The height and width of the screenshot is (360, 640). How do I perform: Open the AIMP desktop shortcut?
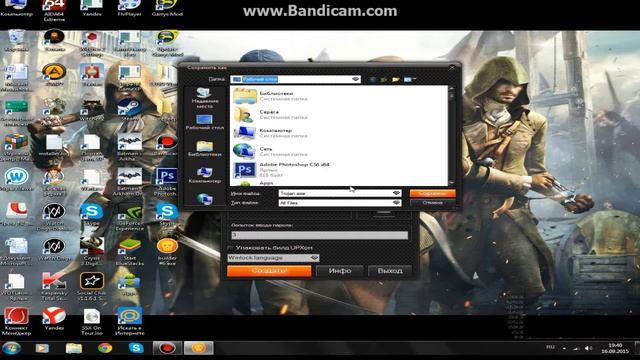click(54, 75)
